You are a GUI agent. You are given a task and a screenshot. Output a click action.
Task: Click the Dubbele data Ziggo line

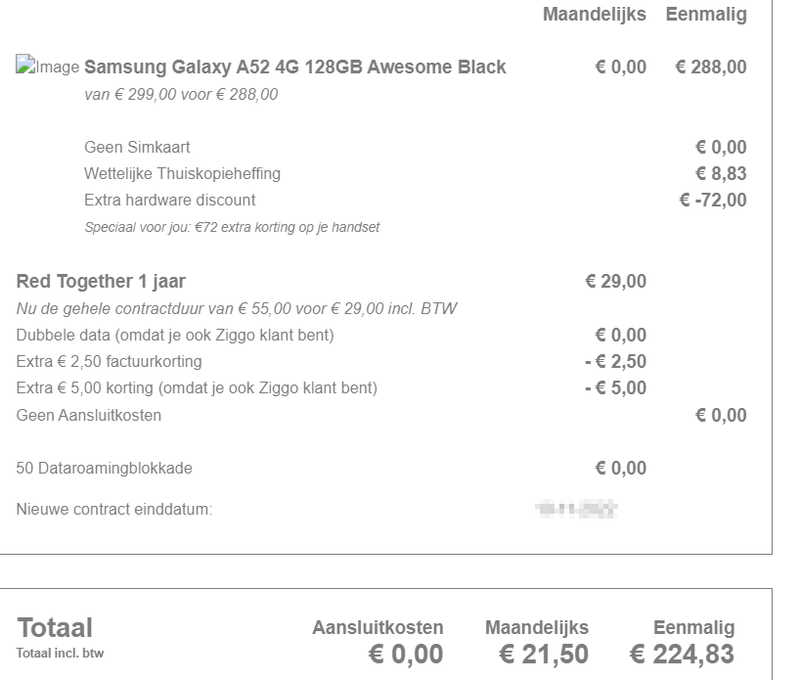pyautogui.click(x=175, y=335)
